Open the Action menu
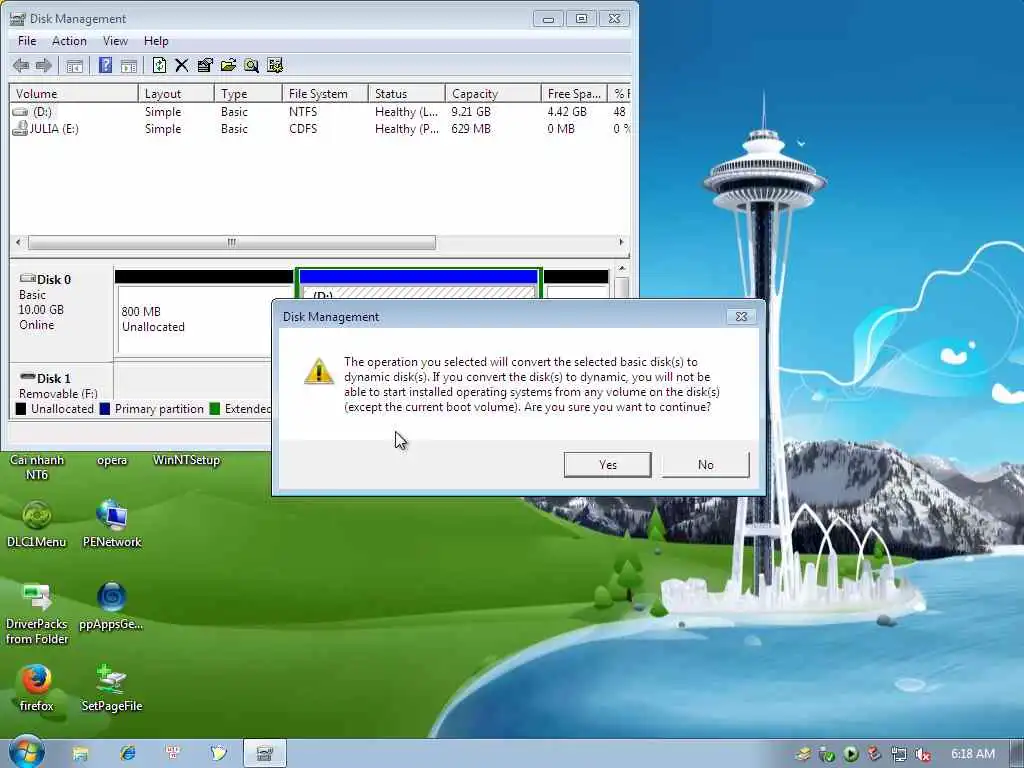1024x768 pixels. 69,41
